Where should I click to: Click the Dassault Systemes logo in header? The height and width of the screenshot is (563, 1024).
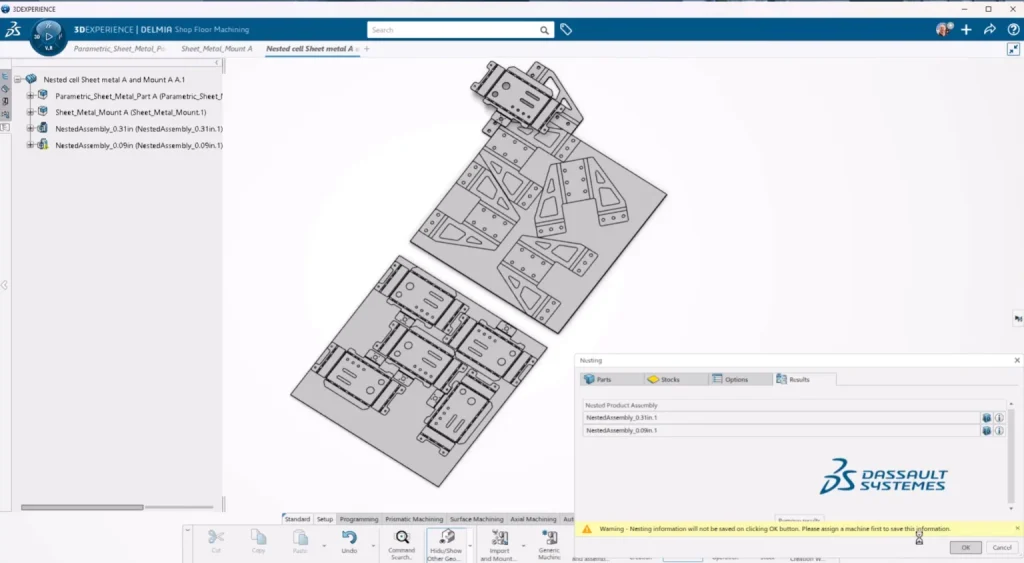coord(13,29)
